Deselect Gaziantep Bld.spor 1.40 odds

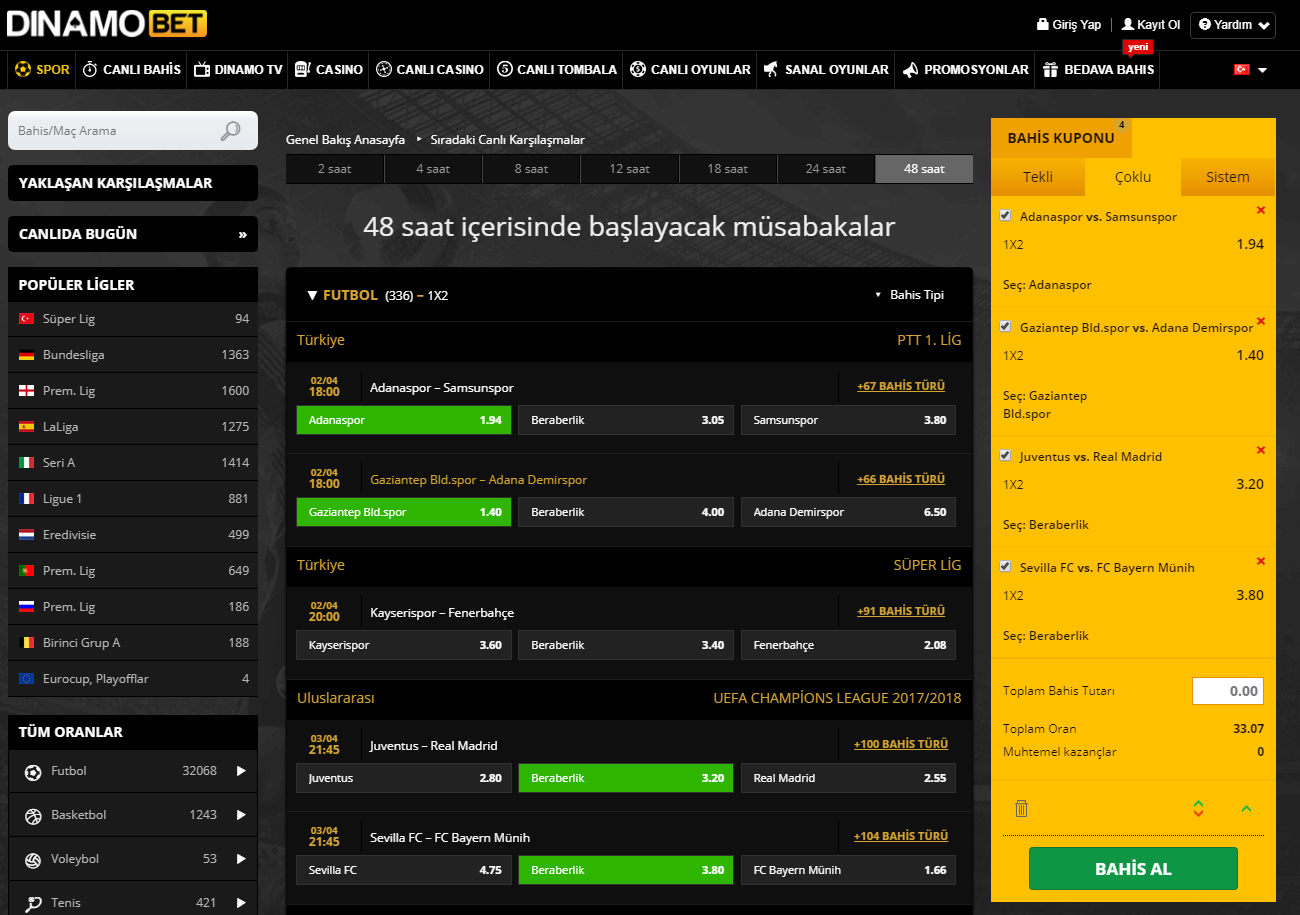[404, 512]
